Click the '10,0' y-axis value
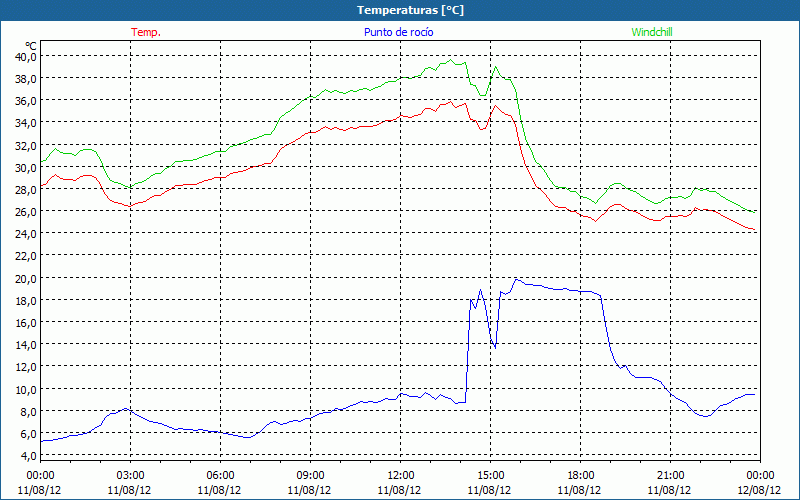800x500 pixels. [26, 389]
